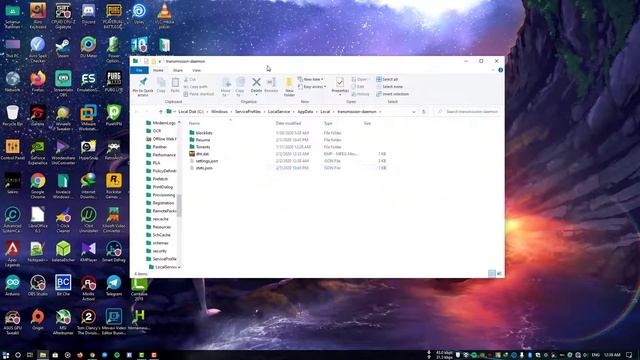Screen dimensions: 640x360
Task: Select the GeForce Experience desktop icon
Action: (38, 152)
